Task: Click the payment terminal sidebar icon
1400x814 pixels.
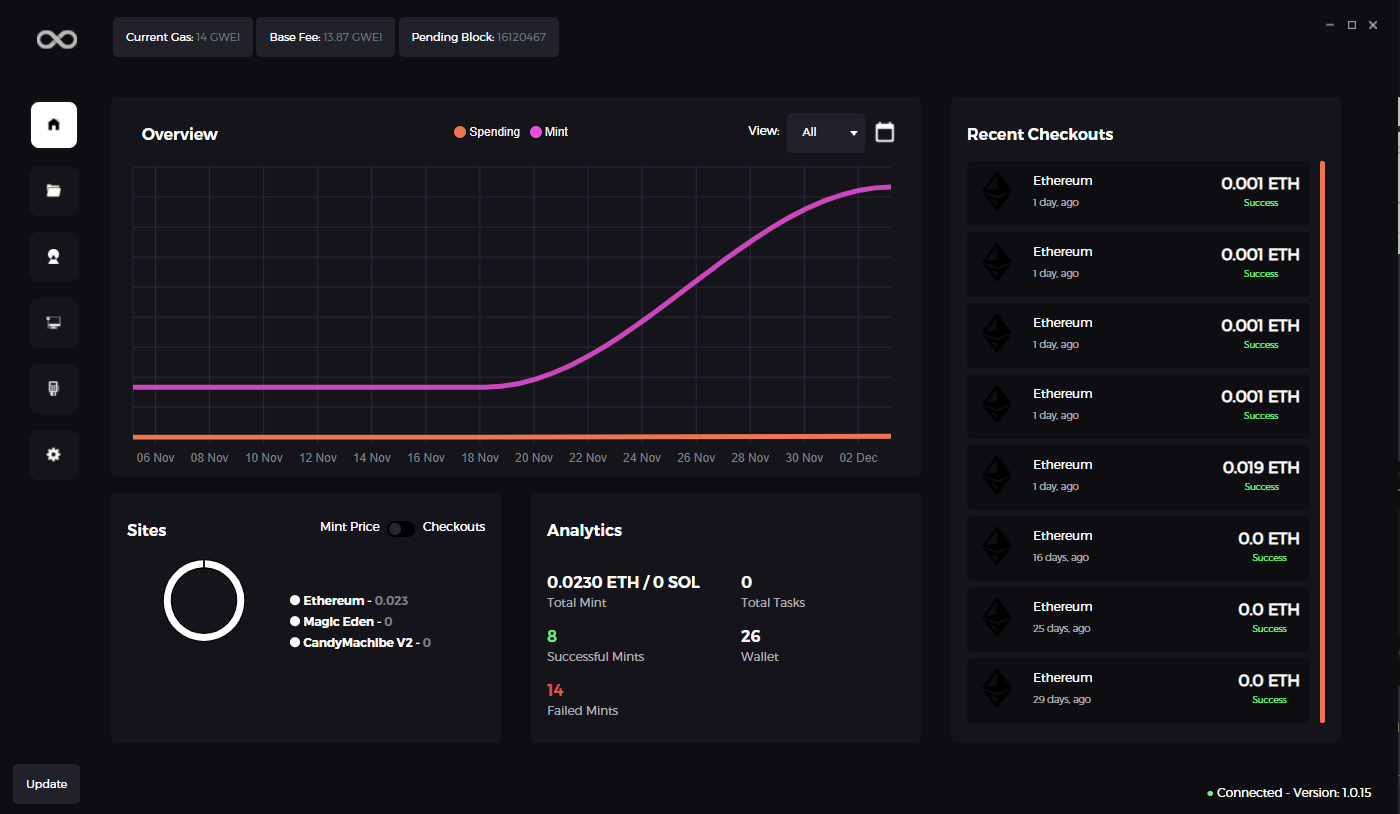Action: (54, 389)
